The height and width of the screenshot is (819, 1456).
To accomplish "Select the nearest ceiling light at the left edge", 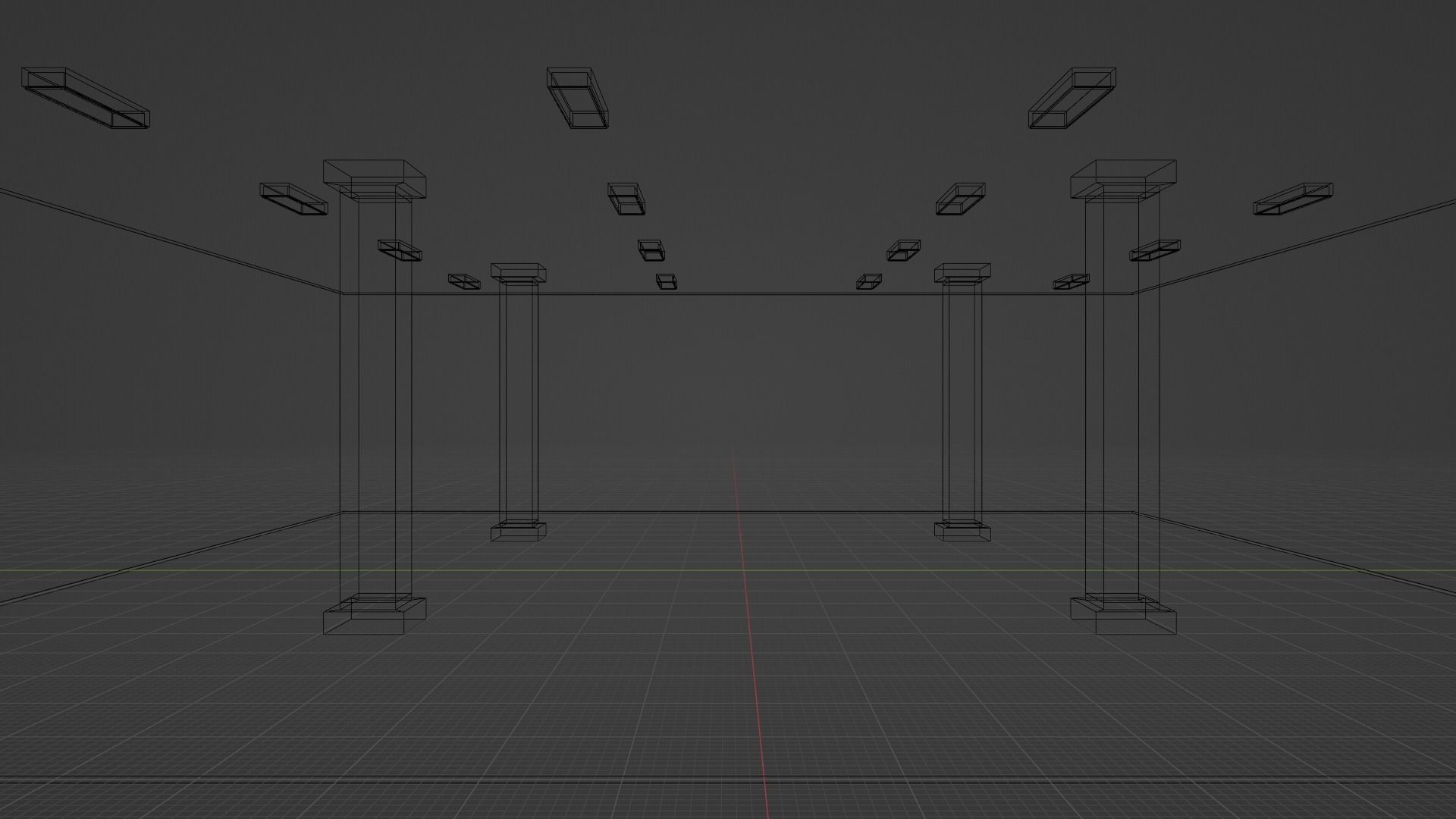I will point(85,98).
